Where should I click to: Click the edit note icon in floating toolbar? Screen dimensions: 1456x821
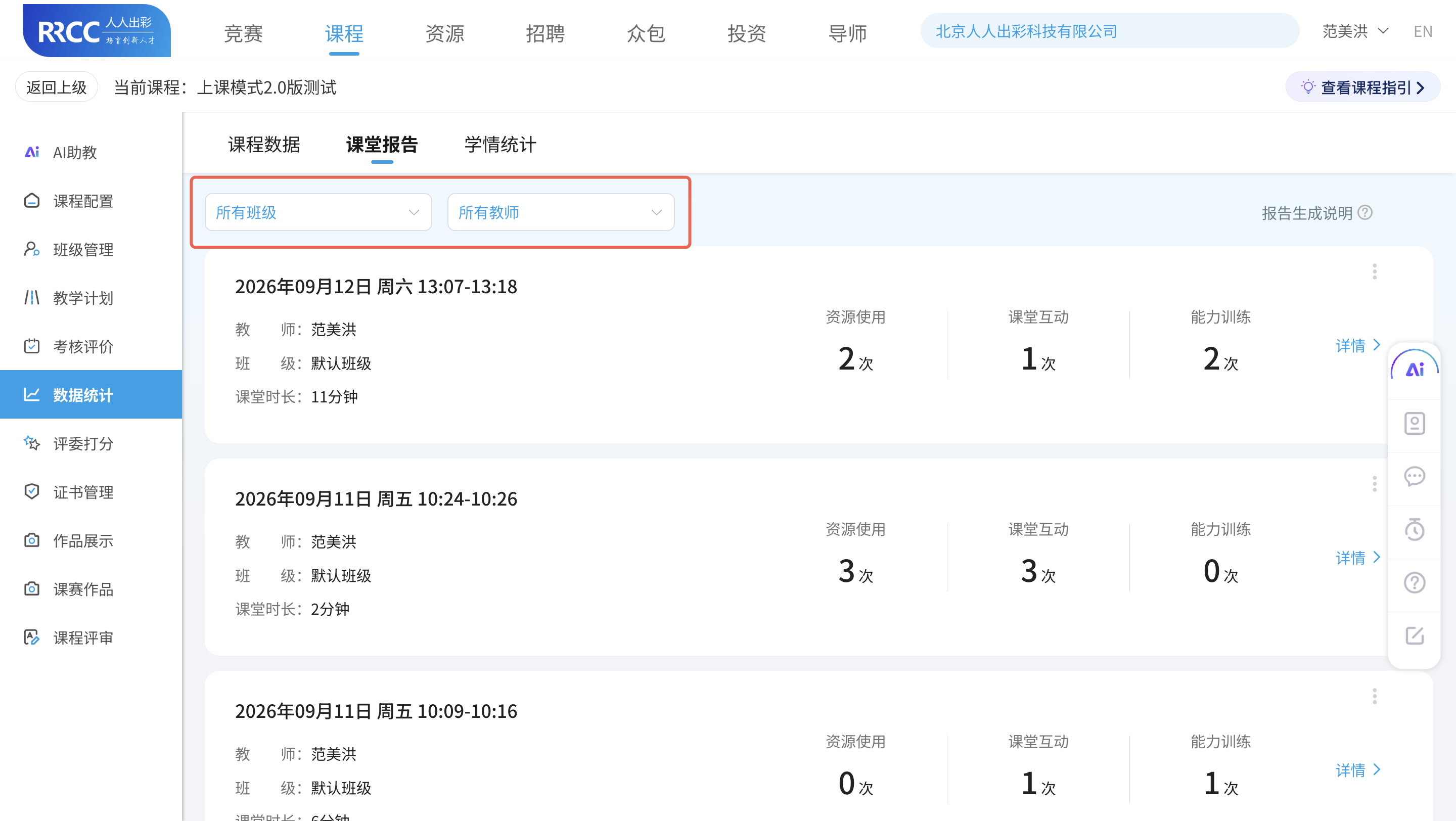click(1414, 635)
